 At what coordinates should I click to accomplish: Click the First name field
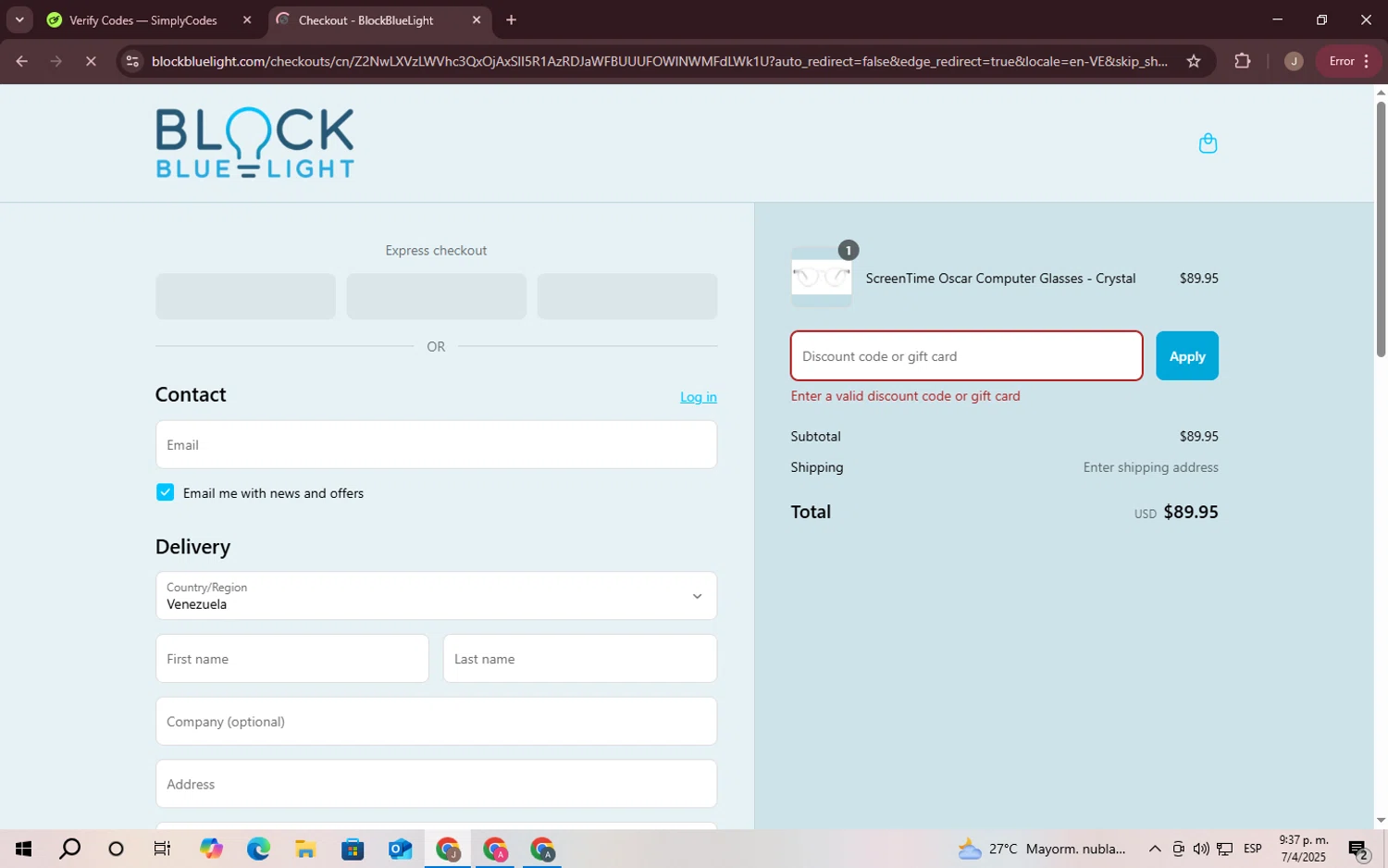pos(292,659)
